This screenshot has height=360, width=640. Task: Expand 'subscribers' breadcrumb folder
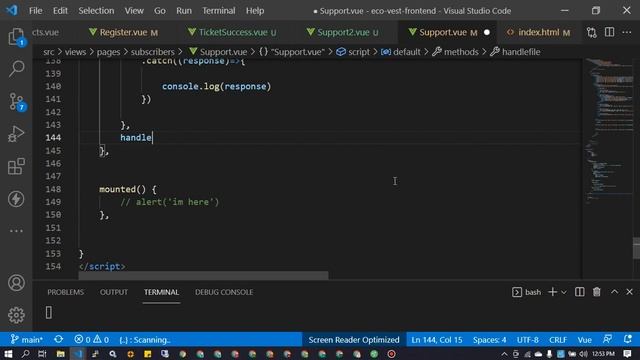point(152,52)
